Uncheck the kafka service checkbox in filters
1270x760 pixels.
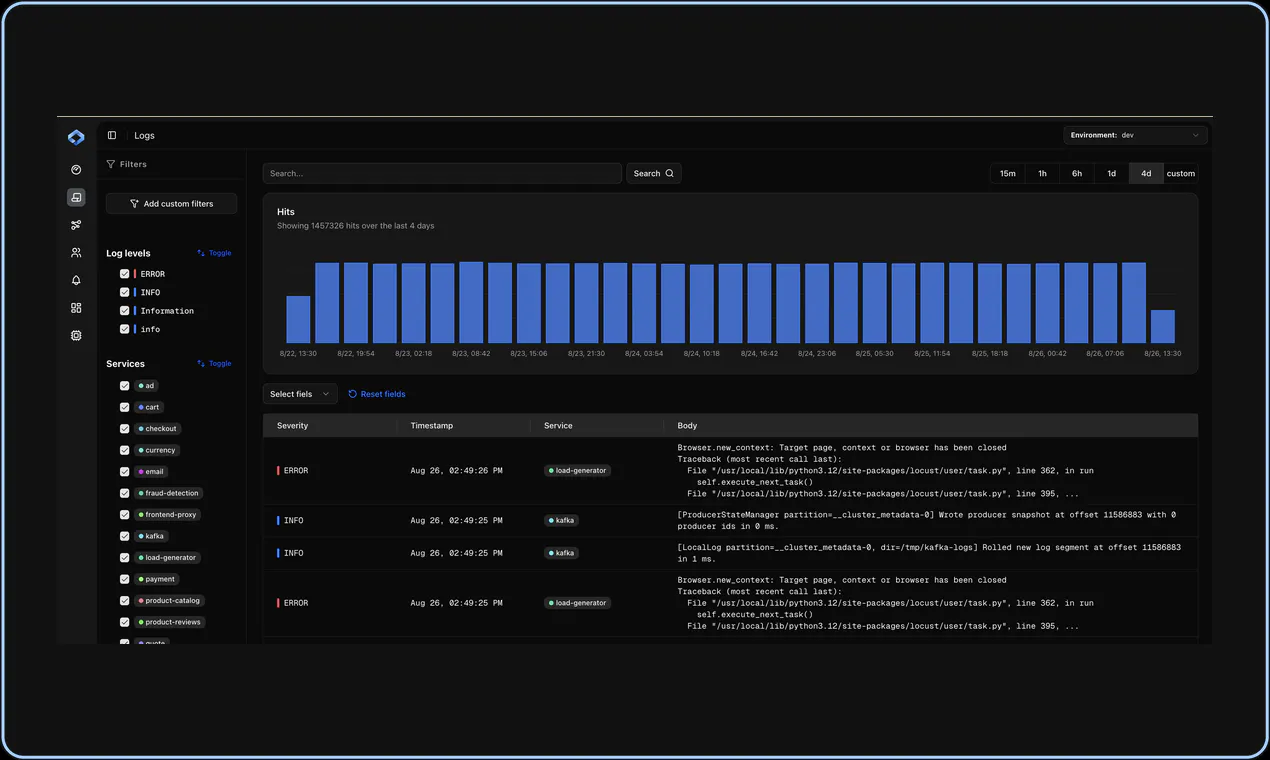point(124,536)
